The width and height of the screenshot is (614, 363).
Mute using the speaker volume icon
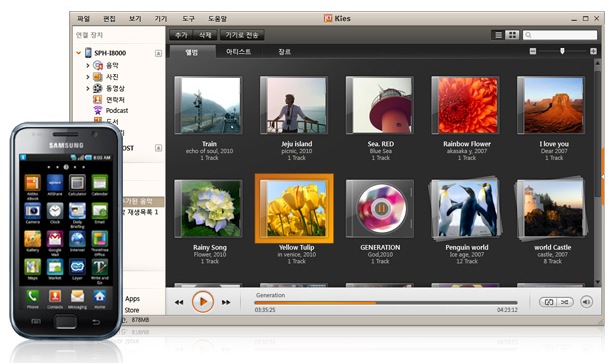(x=586, y=302)
